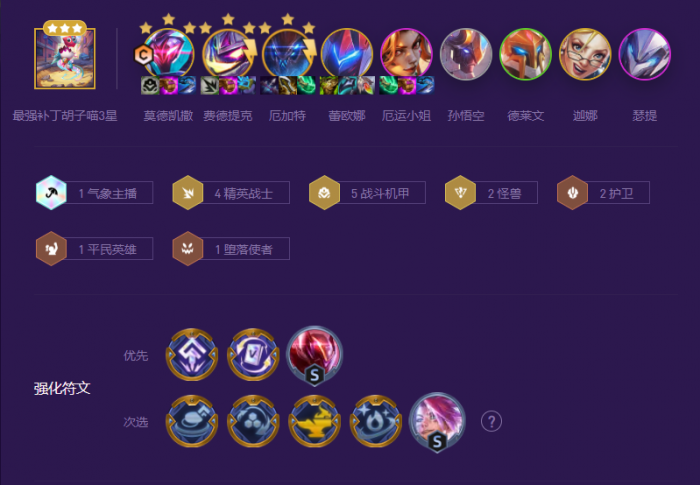Click the 2 护卫 trait badge
The image size is (700, 485).
click(x=604, y=192)
